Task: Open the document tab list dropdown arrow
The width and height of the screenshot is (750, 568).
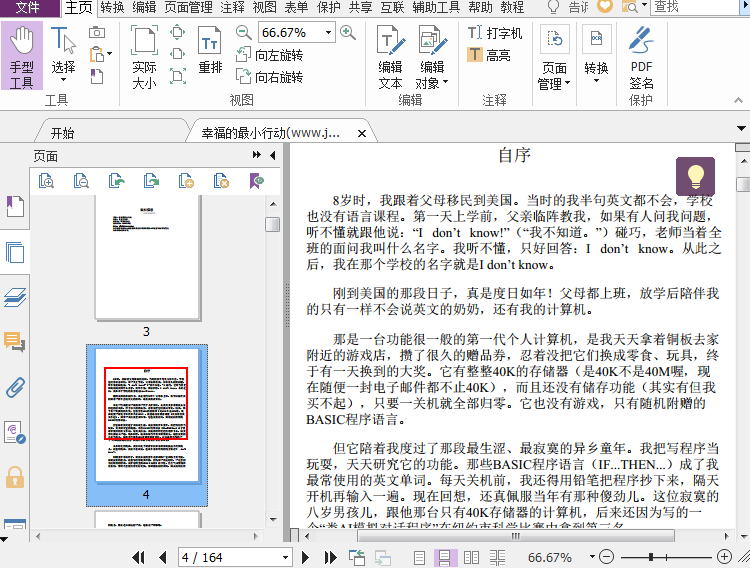Action: pyautogui.click(x=741, y=128)
